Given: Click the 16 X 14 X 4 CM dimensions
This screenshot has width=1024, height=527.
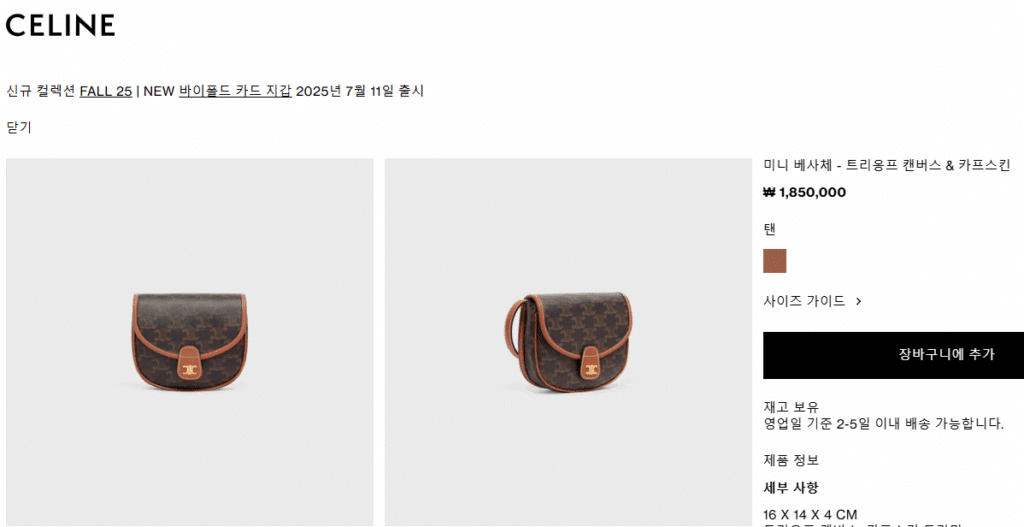Looking at the screenshot, I should point(810,515).
